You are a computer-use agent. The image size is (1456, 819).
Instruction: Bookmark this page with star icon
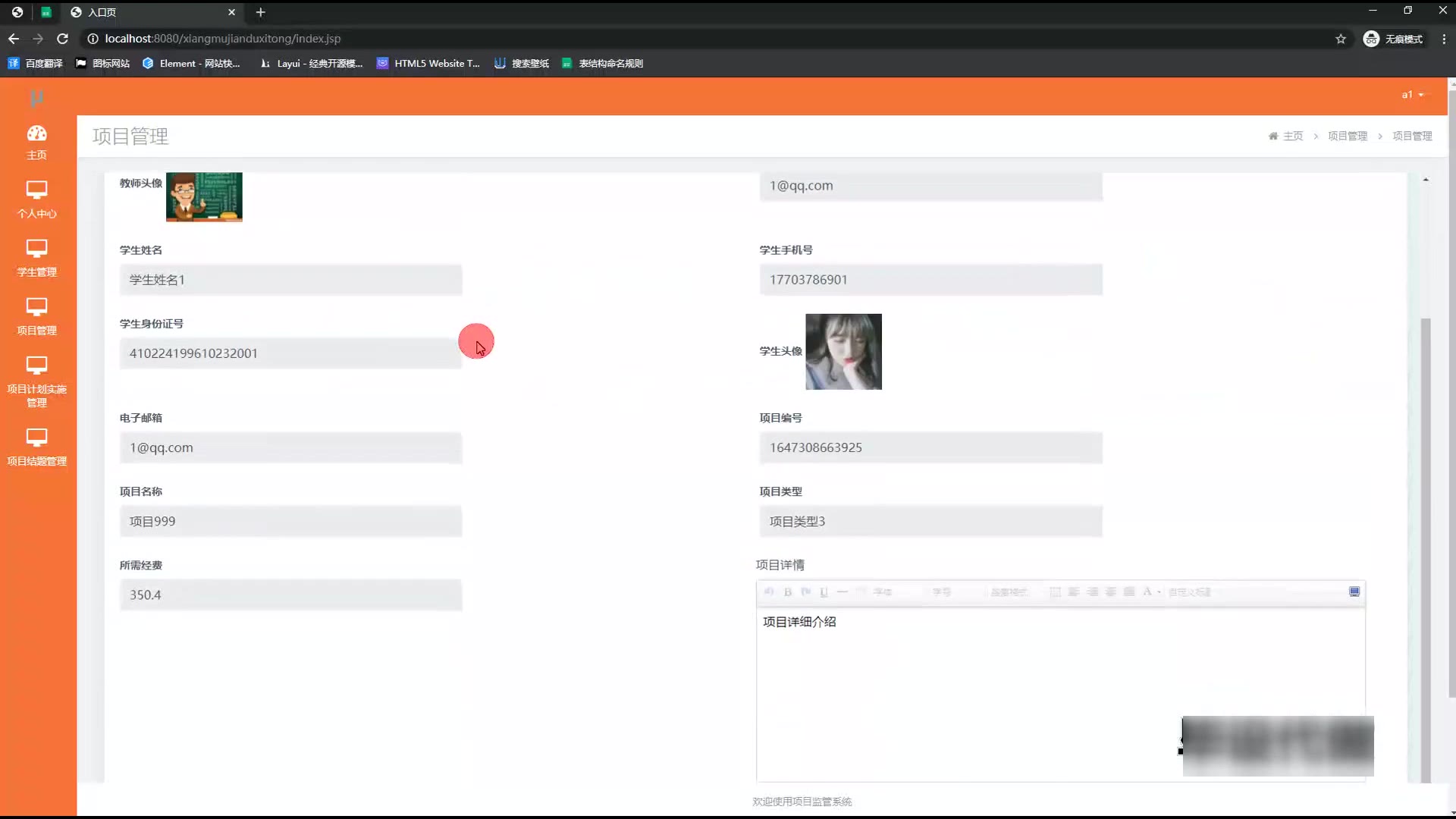tap(1340, 39)
